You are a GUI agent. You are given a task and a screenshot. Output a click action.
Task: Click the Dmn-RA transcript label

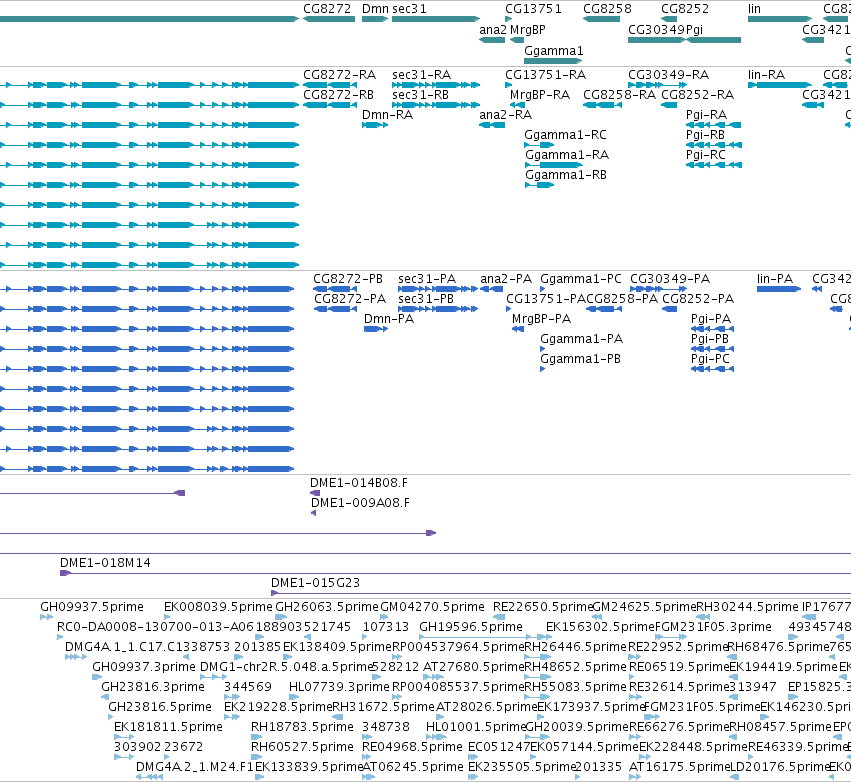pyautogui.click(x=388, y=115)
